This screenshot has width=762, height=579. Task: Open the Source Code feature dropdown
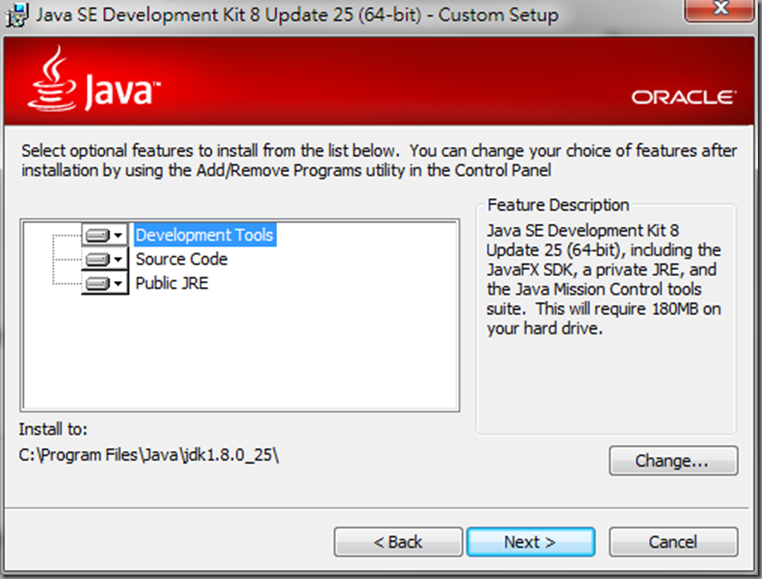[x=104, y=259]
